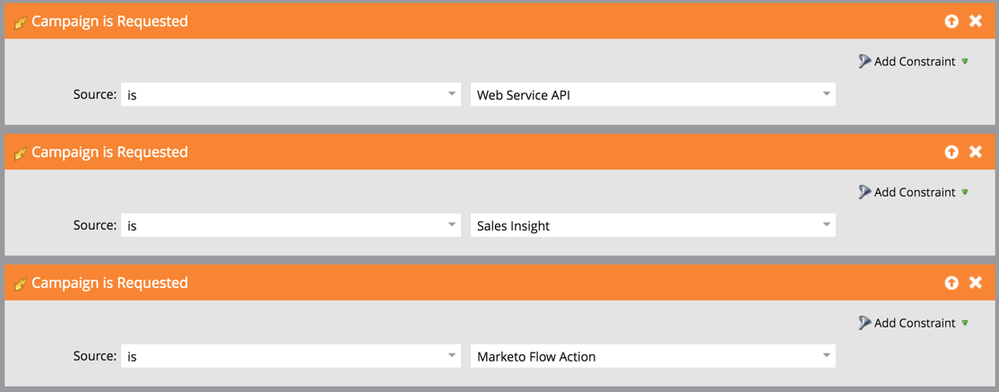This screenshot has height=392, width=999.
Task: Open Add Constraint menu for Marketo Flow Action trigger
Action: 914,323
